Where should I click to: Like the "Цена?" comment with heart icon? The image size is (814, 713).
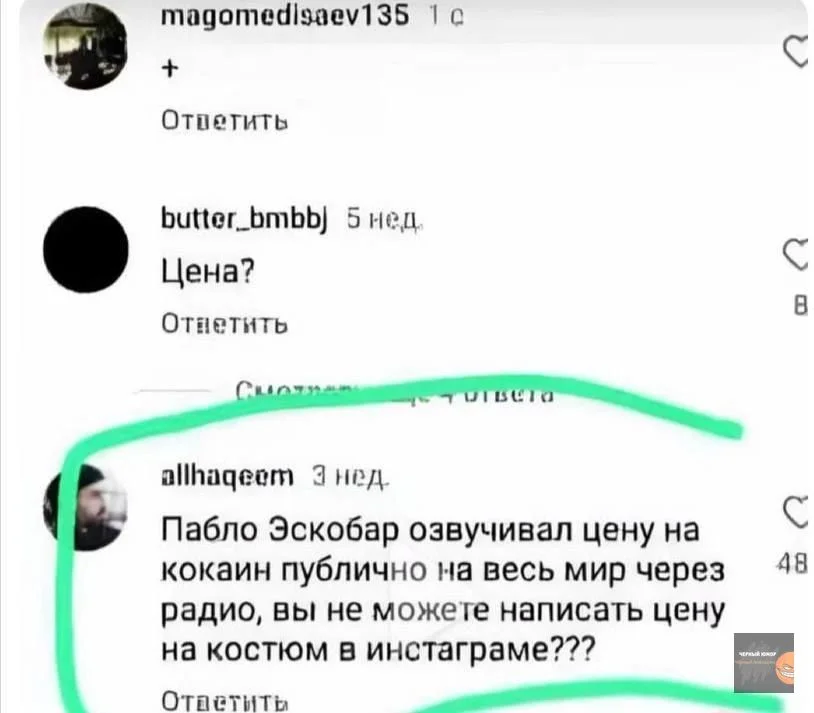coord(797,254)
